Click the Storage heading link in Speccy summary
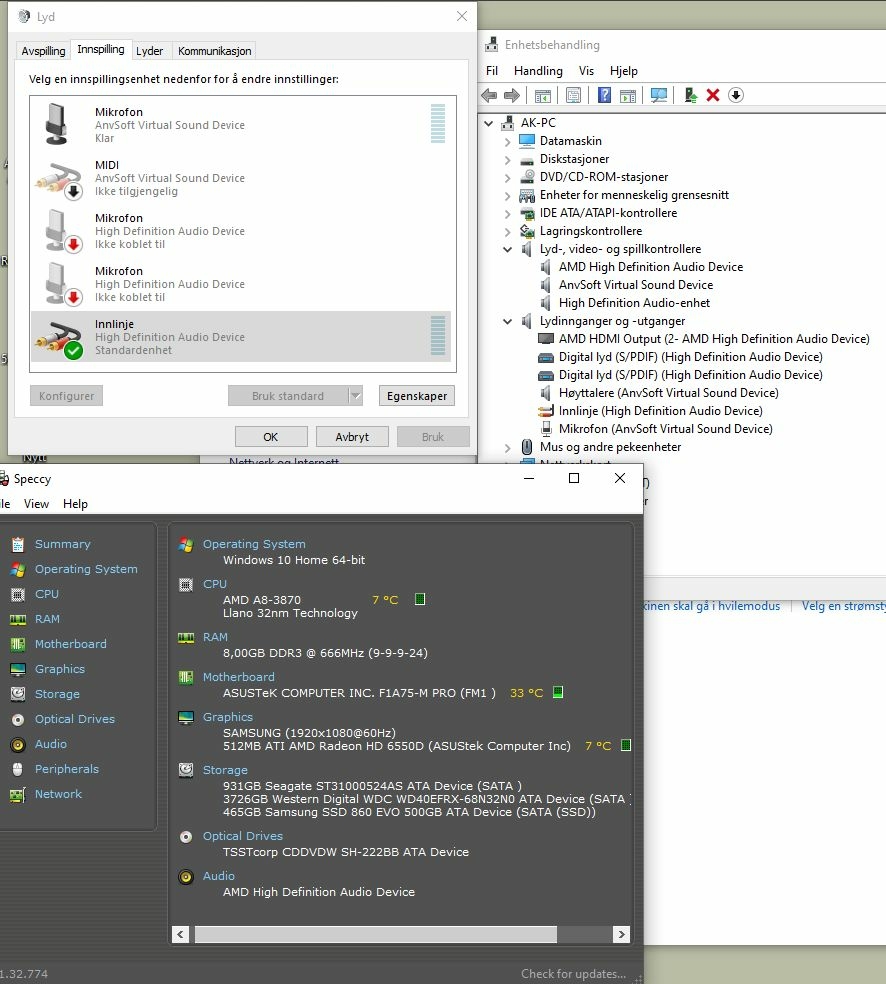 (225, 770)
